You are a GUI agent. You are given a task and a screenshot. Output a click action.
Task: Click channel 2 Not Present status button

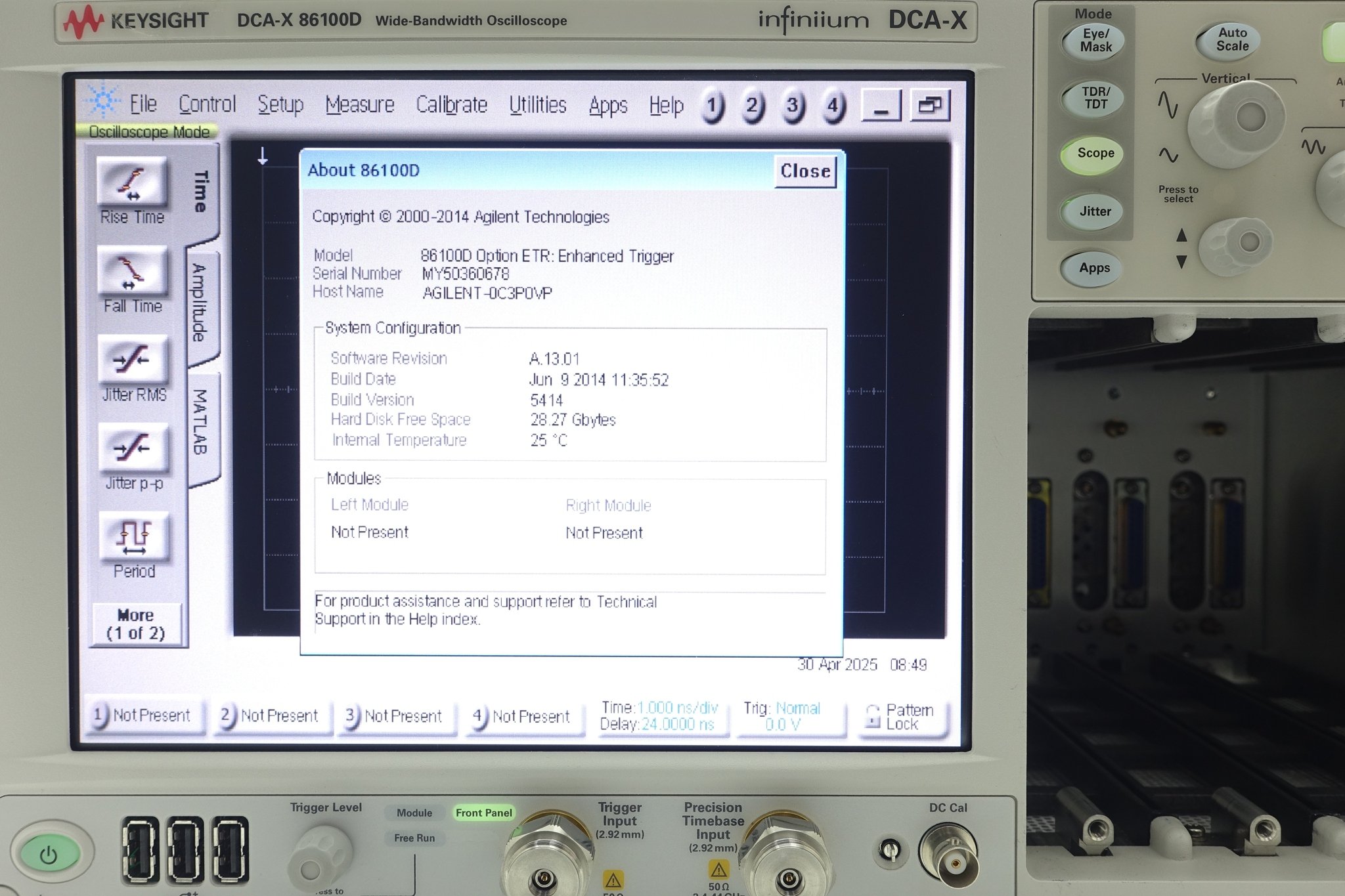tap(272, 715)
